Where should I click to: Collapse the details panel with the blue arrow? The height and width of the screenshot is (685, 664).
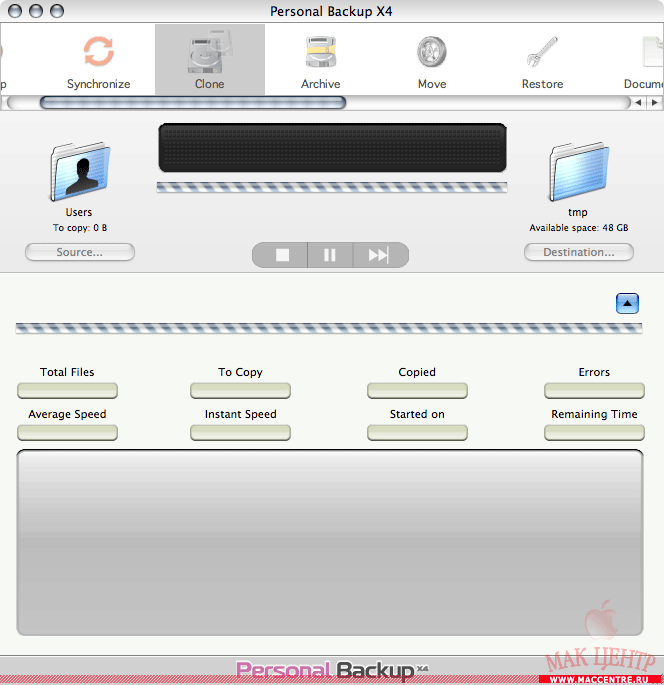627,303
